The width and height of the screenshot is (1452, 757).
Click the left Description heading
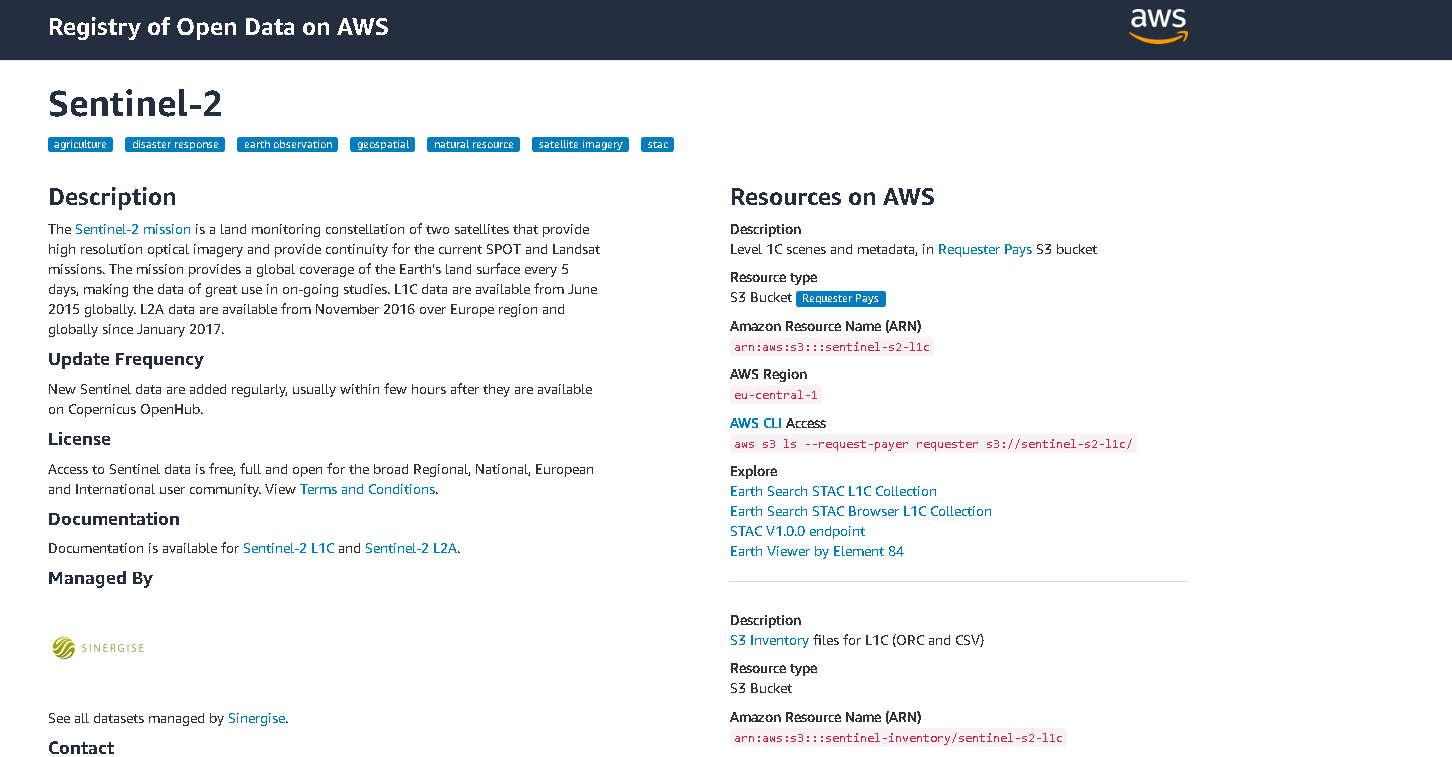coord(112,197)
